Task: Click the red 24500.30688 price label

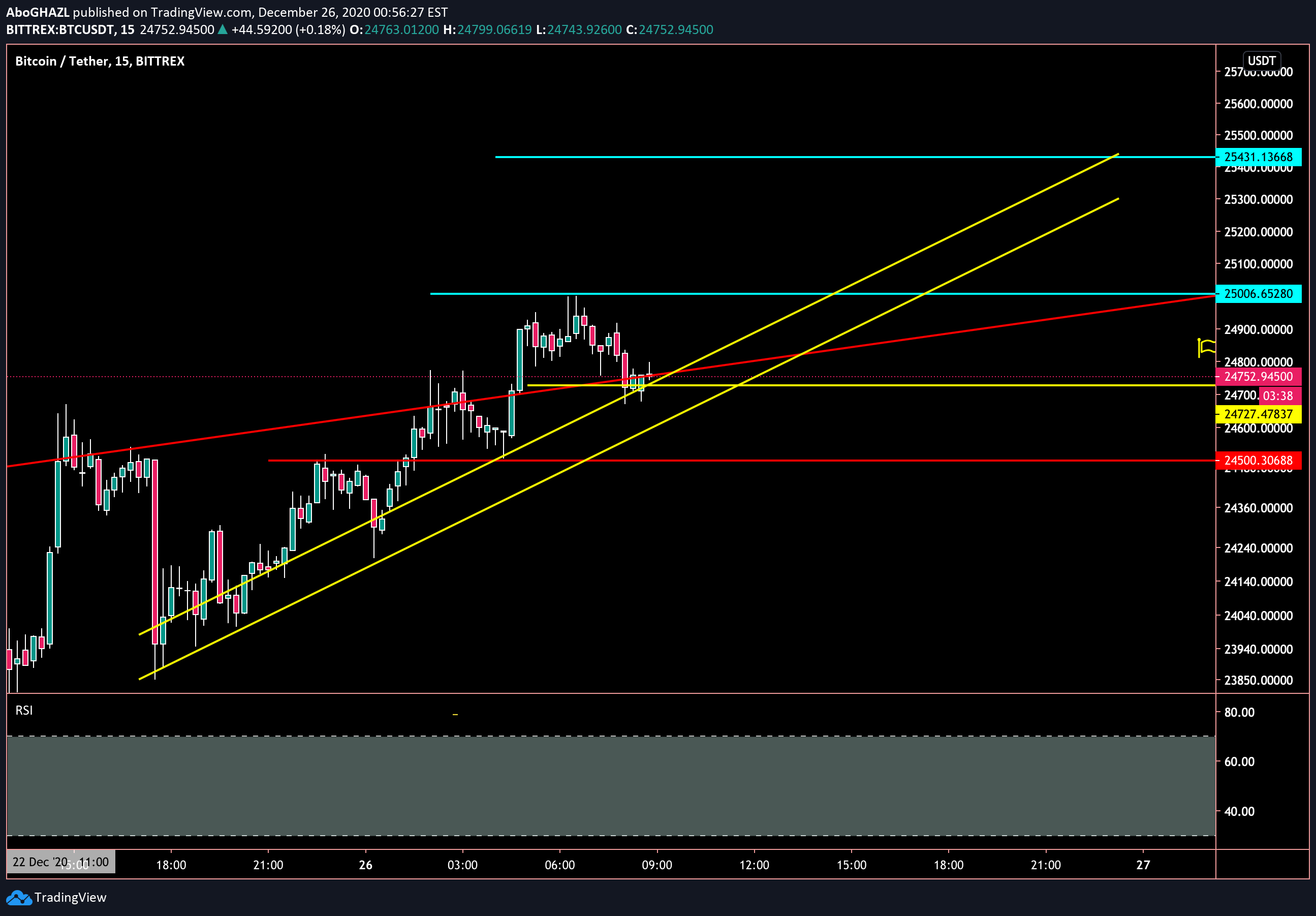Action: click(1258, 460)
